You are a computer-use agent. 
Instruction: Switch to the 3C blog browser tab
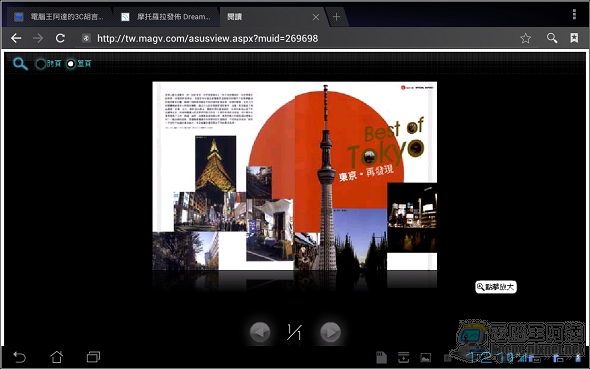(x=59, y=17)
